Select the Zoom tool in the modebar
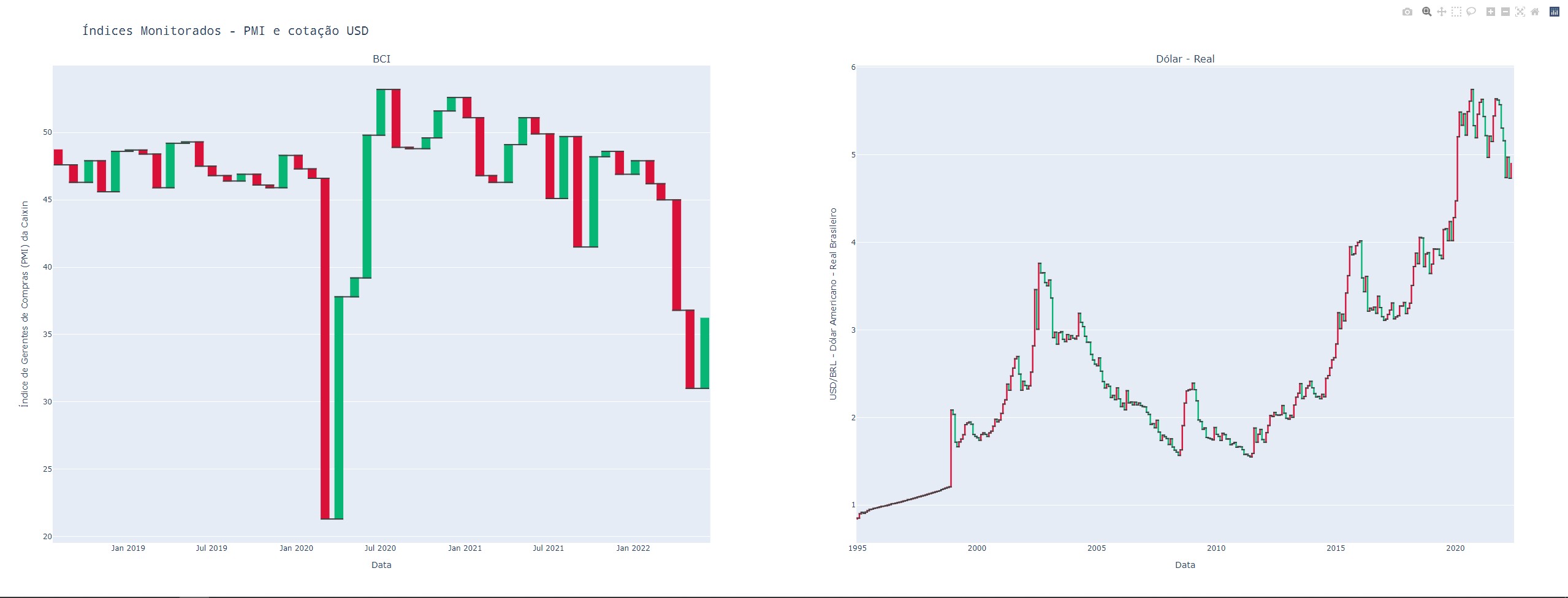 (x=1427, y=12)
